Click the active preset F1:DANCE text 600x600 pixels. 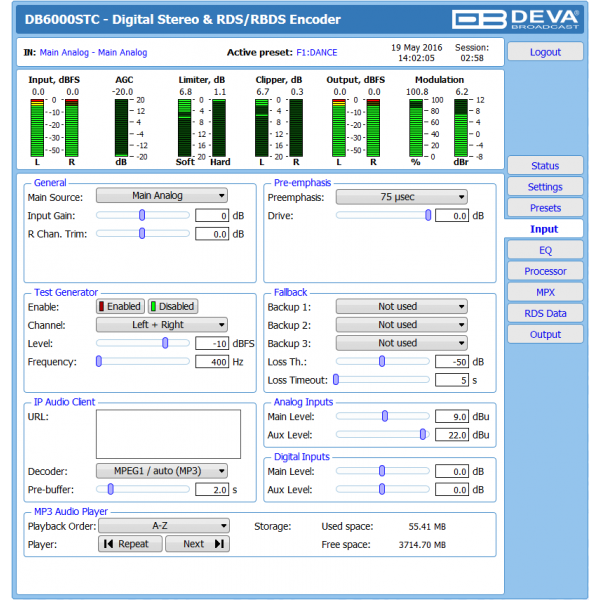click(x=317, y=52)
